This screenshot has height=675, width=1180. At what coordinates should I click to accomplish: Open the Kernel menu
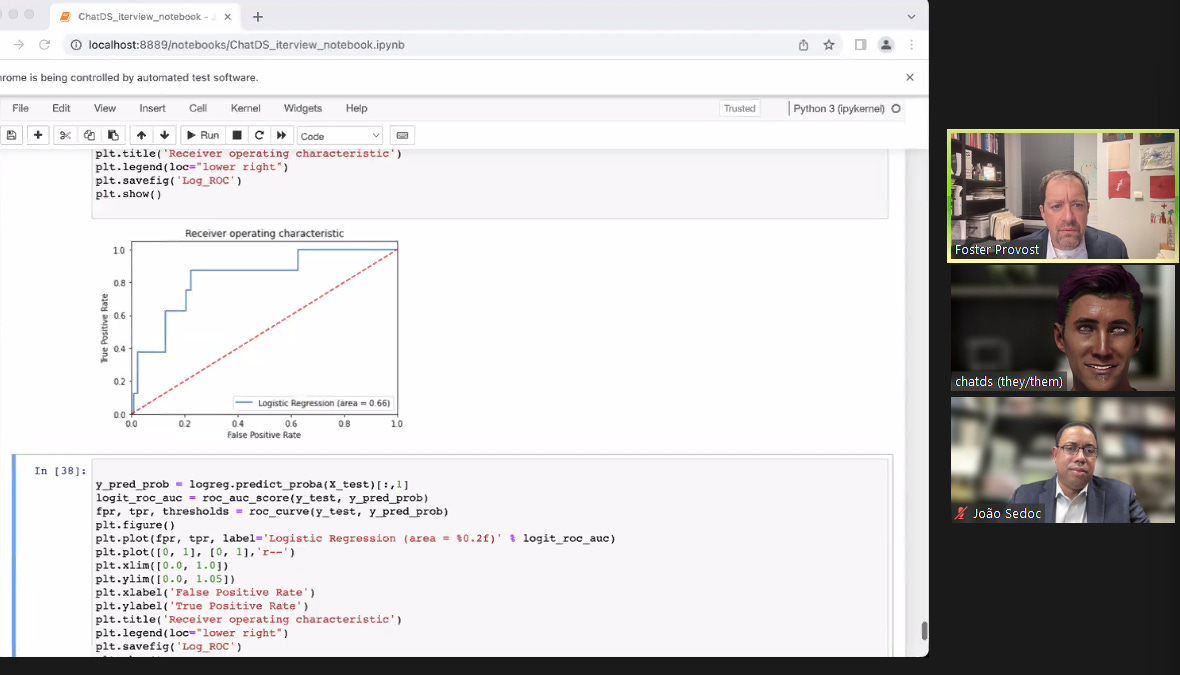(245, 108)
